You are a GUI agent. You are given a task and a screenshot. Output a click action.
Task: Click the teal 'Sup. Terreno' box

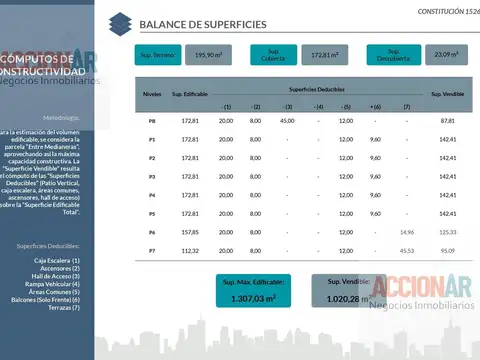[x=158, y=55]
